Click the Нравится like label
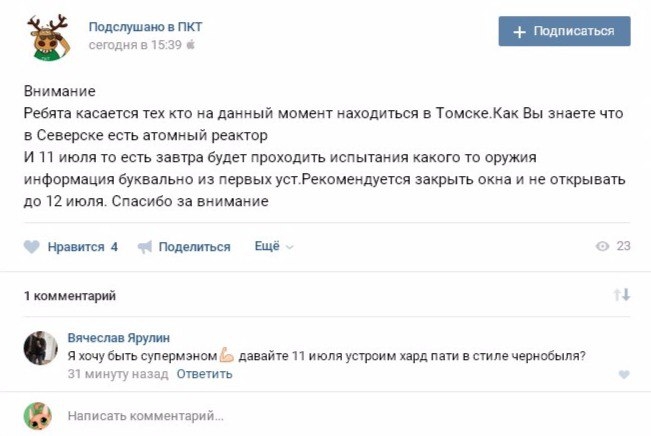 [76, 247]
